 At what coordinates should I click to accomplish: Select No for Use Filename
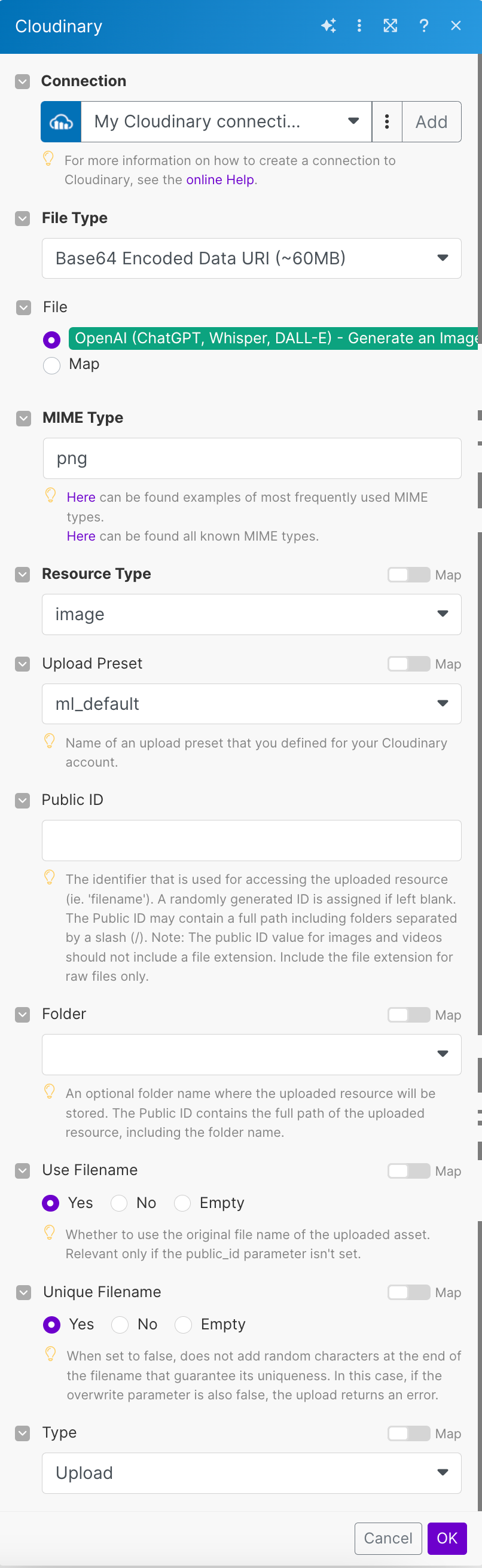119,1203
